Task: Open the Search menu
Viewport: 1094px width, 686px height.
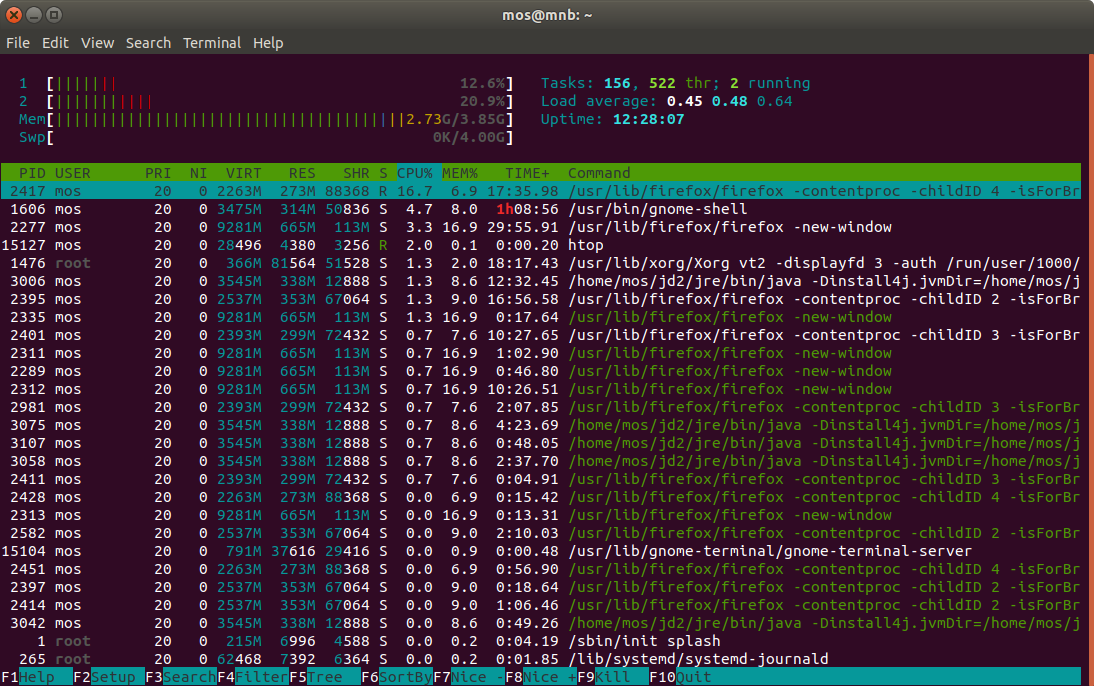Action: (148, 43)
